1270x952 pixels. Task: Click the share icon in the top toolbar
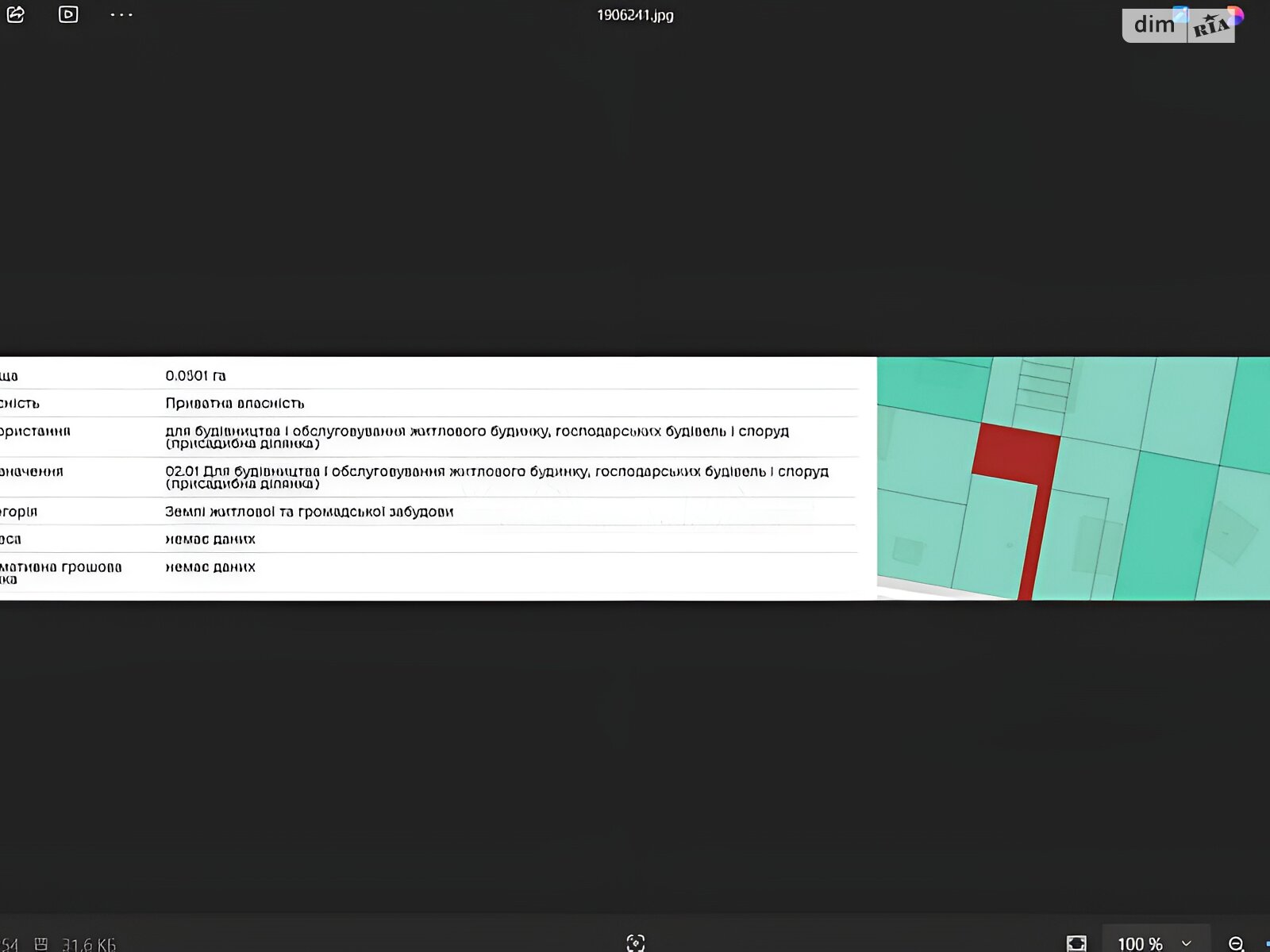(x=16, y=14)
